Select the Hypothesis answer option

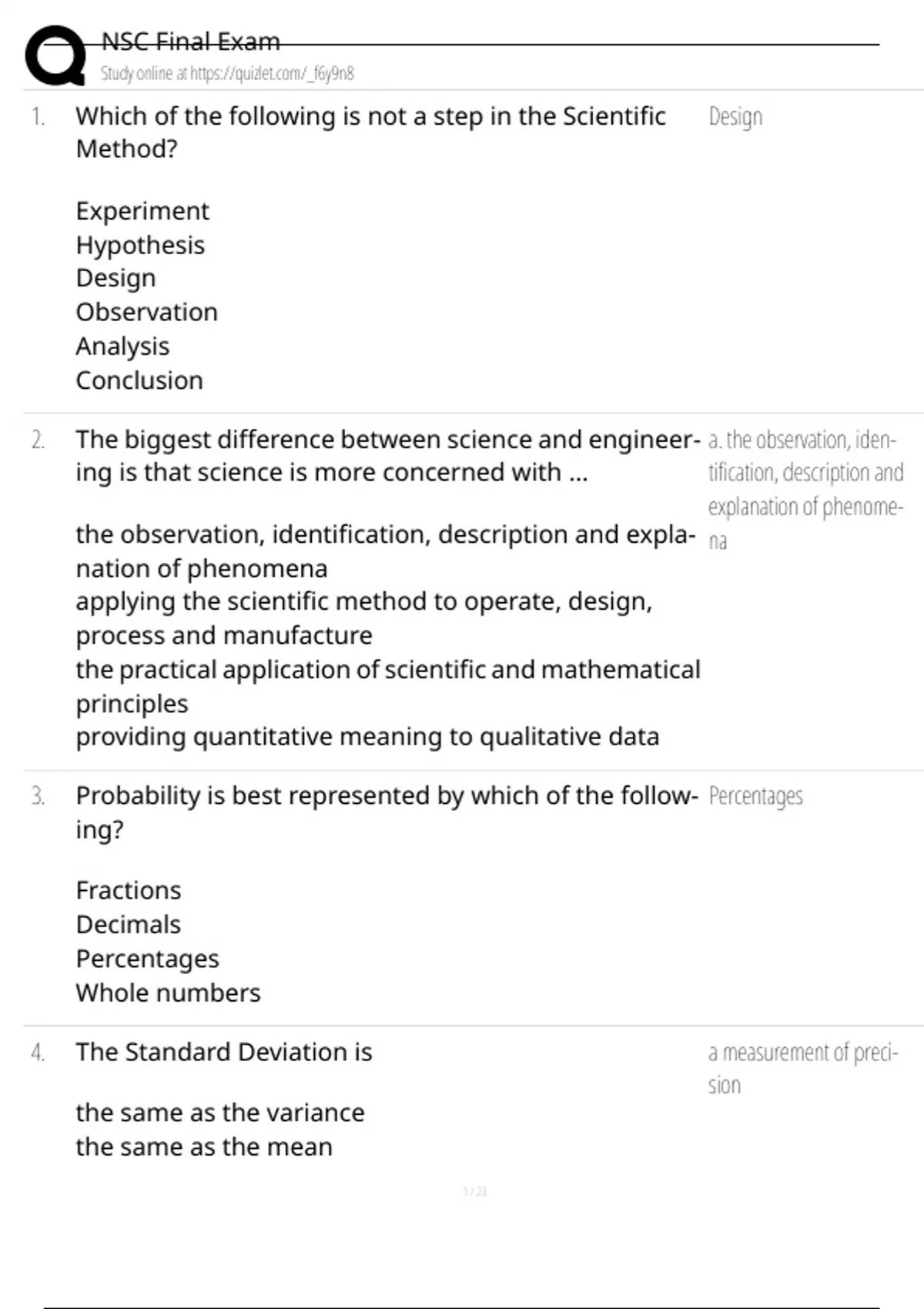coord(140,245)
